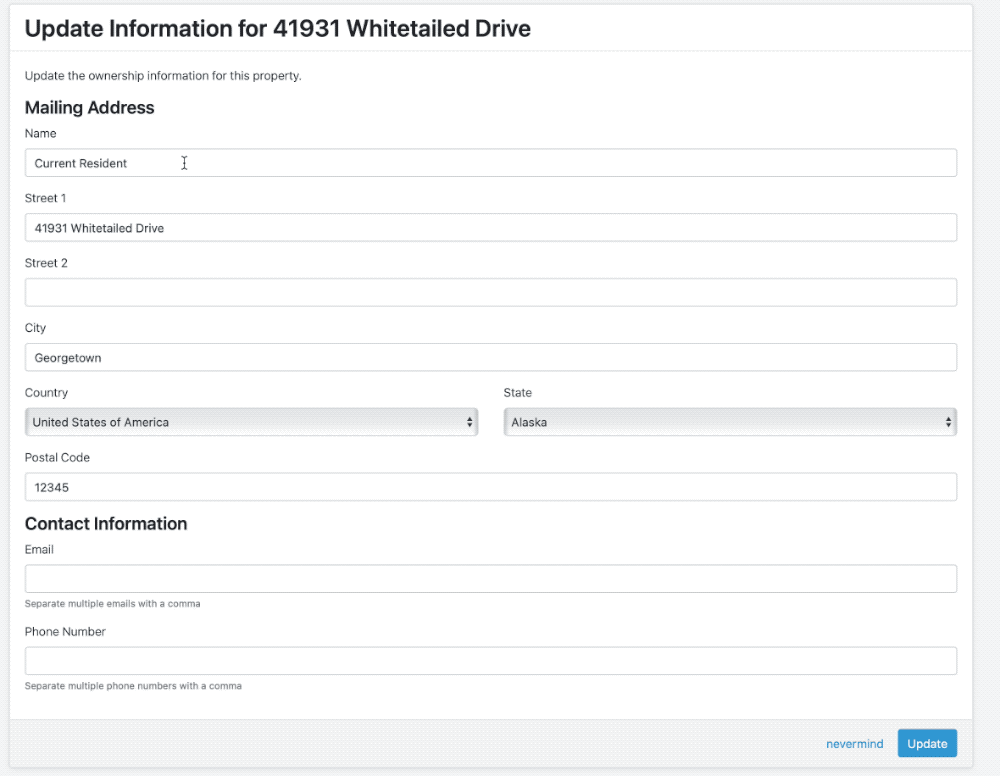Click the 'Name' field label
1000x776 pixels.
point(40,133)
